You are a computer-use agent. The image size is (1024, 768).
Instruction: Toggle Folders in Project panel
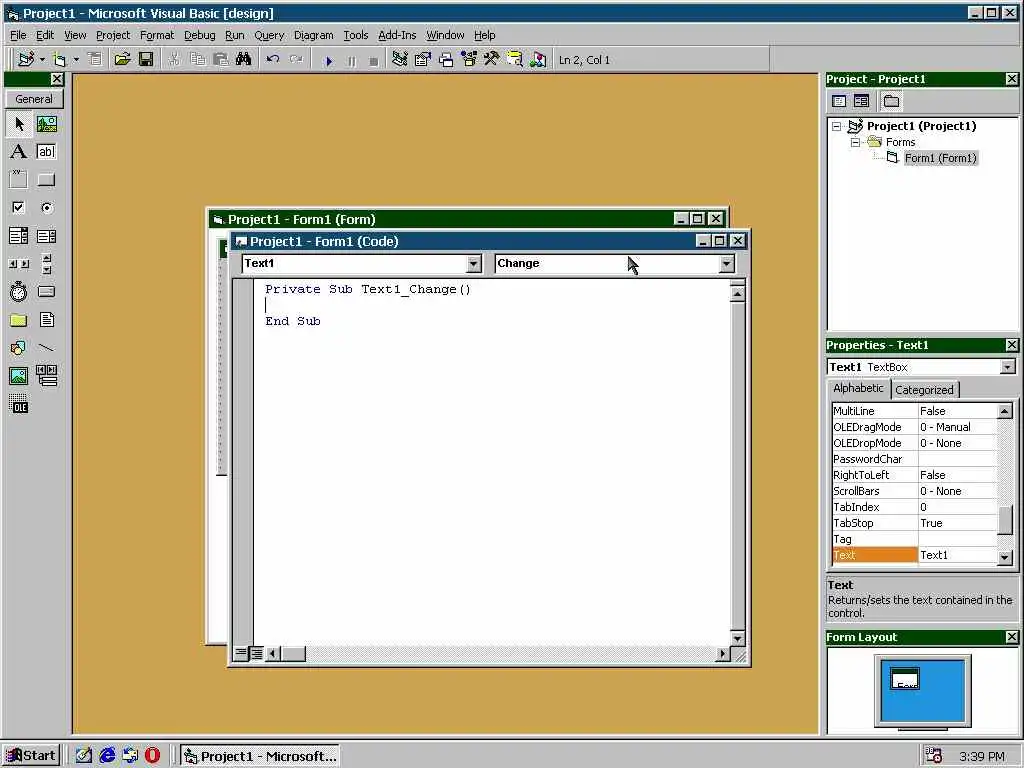[x=891, y=101]
